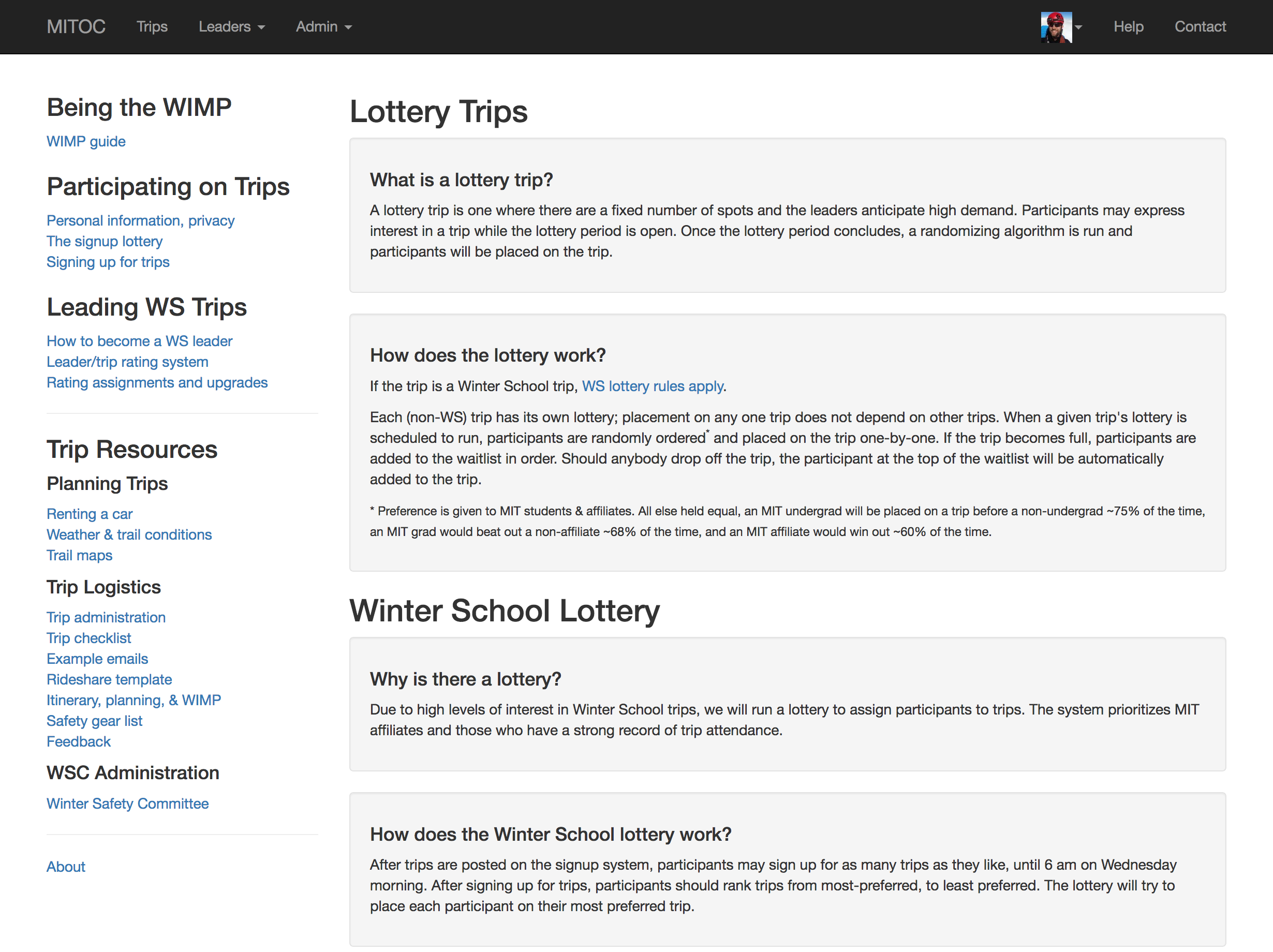The height and width of the screenshot is (952, 1273).
Task: View Weather & trail conditions page
Action: 129,534
